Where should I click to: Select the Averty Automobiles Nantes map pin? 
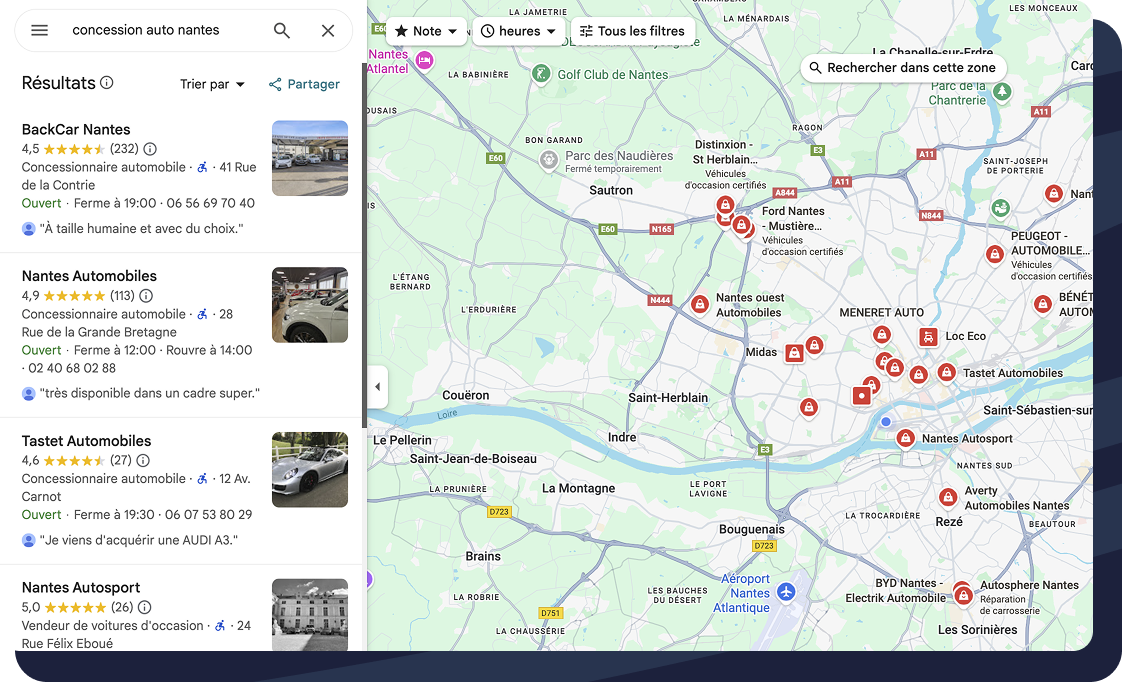point(948,497)
